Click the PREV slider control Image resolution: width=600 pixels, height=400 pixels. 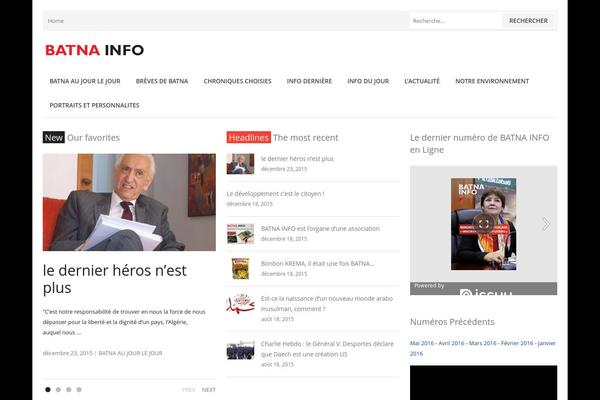coord(189,390)
